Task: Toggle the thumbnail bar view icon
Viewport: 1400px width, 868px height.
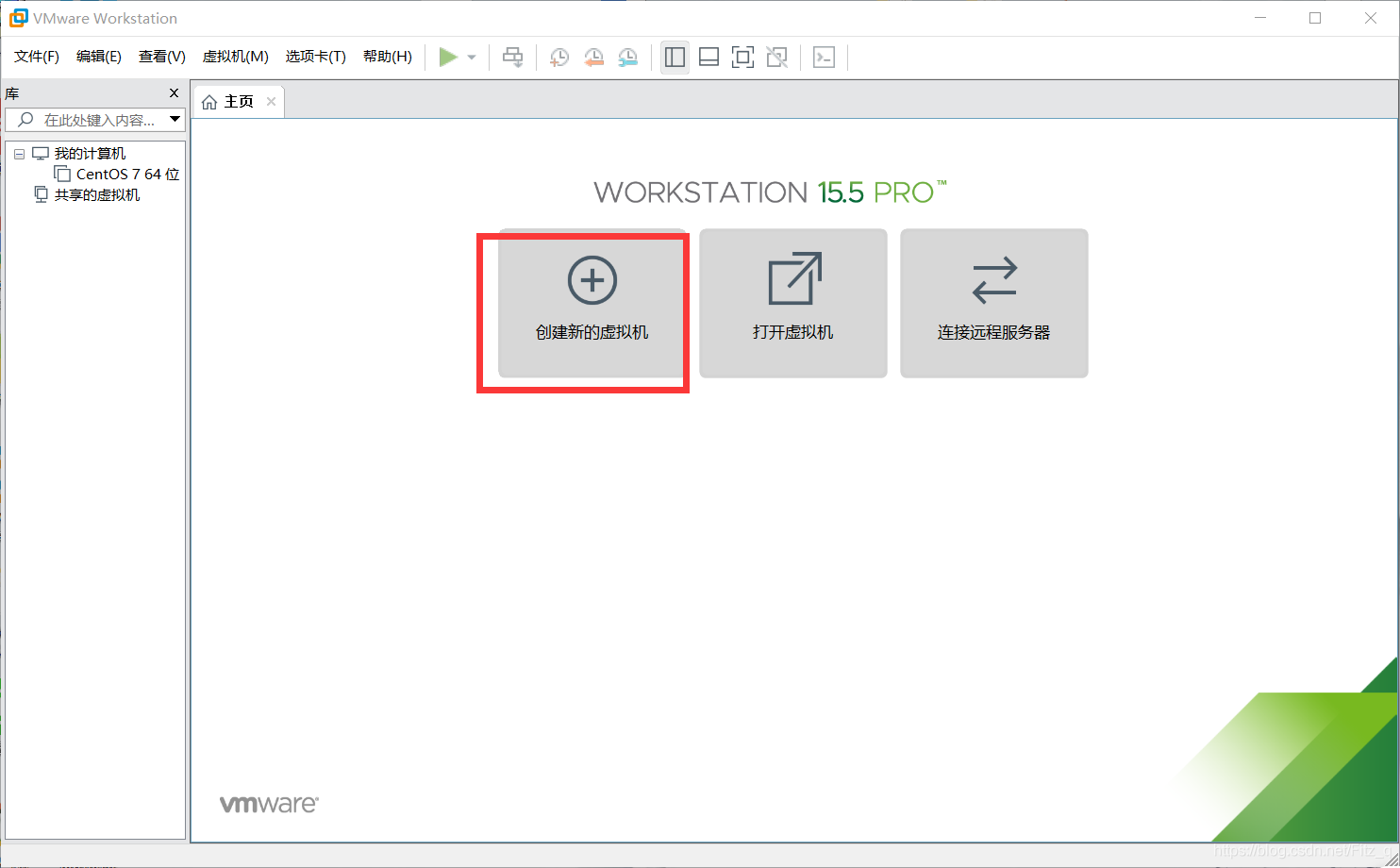Action: (x=708, y=58)
